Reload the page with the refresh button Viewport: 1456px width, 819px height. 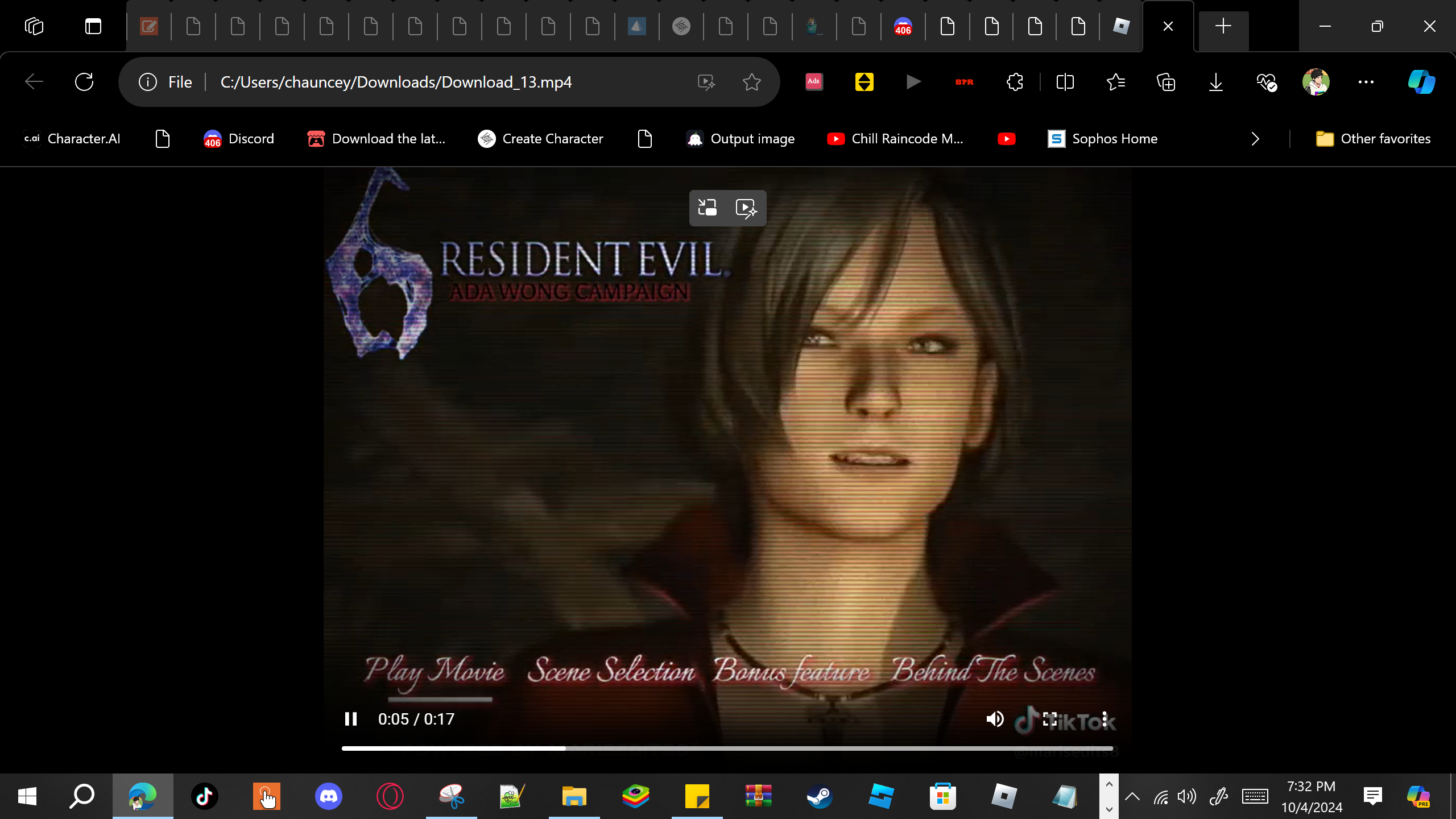point(84,82)
